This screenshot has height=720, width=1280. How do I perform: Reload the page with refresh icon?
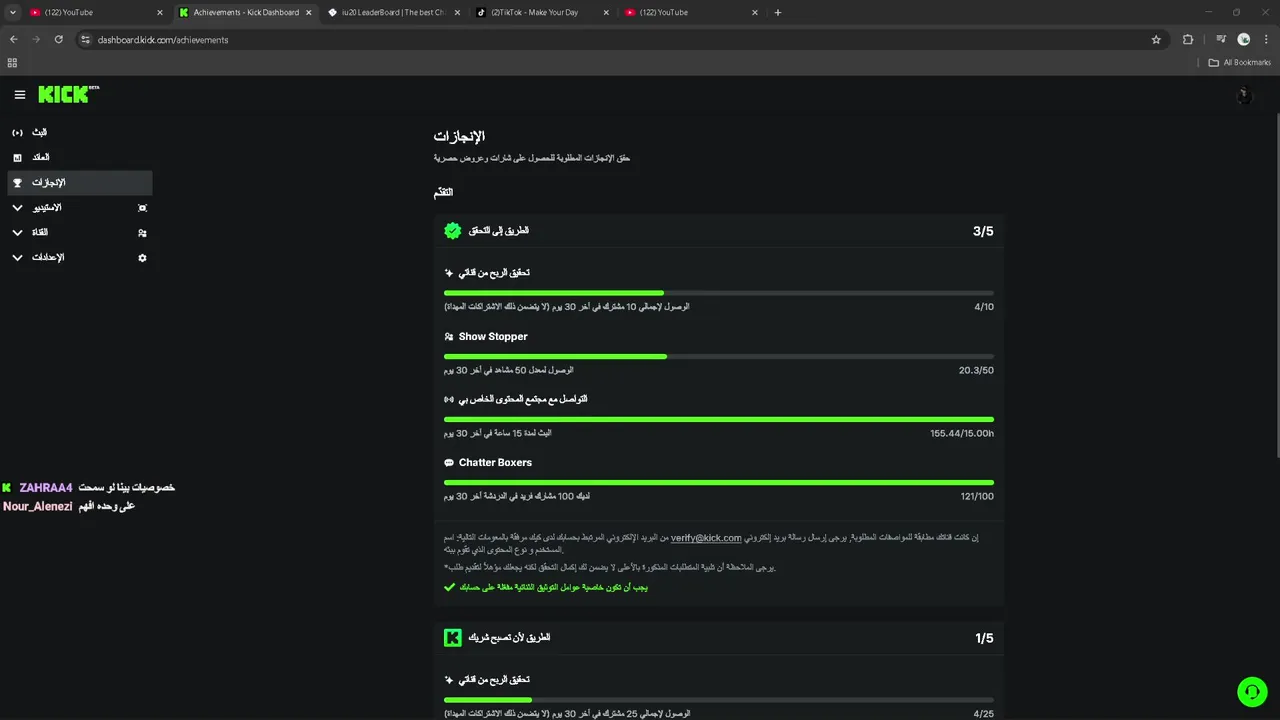(x=58, y=39)
